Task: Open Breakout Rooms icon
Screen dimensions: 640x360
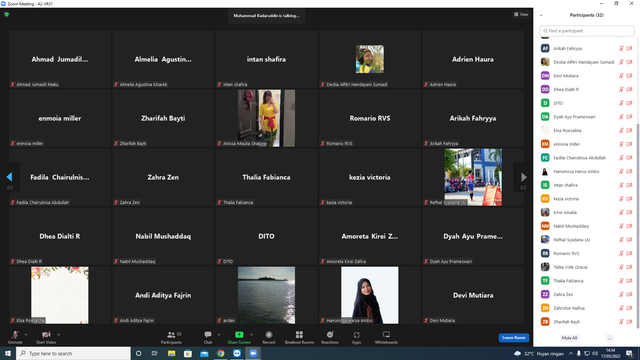Action: pyautogui.click(x=299, y=335)
